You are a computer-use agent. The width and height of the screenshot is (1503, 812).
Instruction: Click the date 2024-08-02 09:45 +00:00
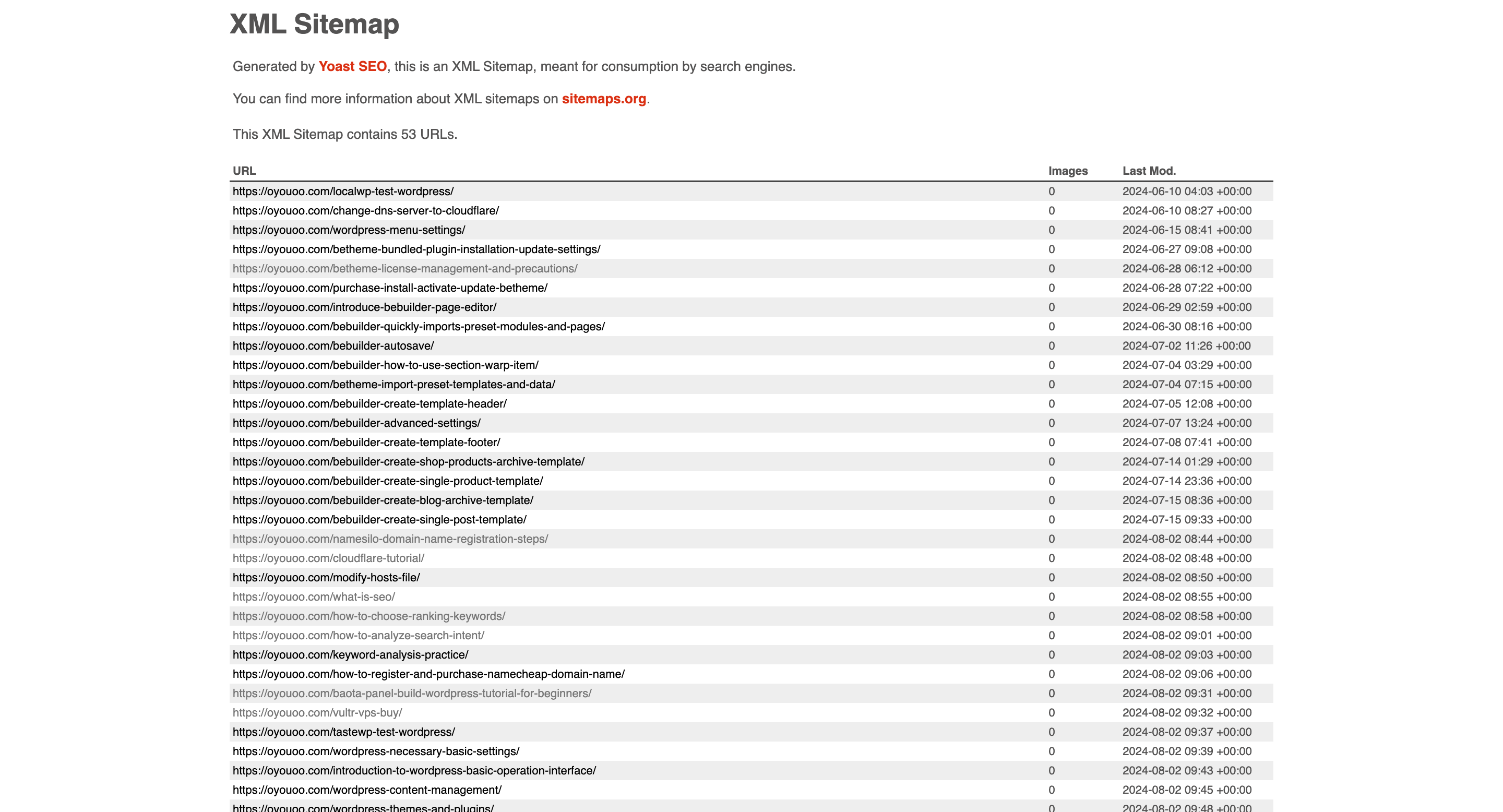[1187, 790]
